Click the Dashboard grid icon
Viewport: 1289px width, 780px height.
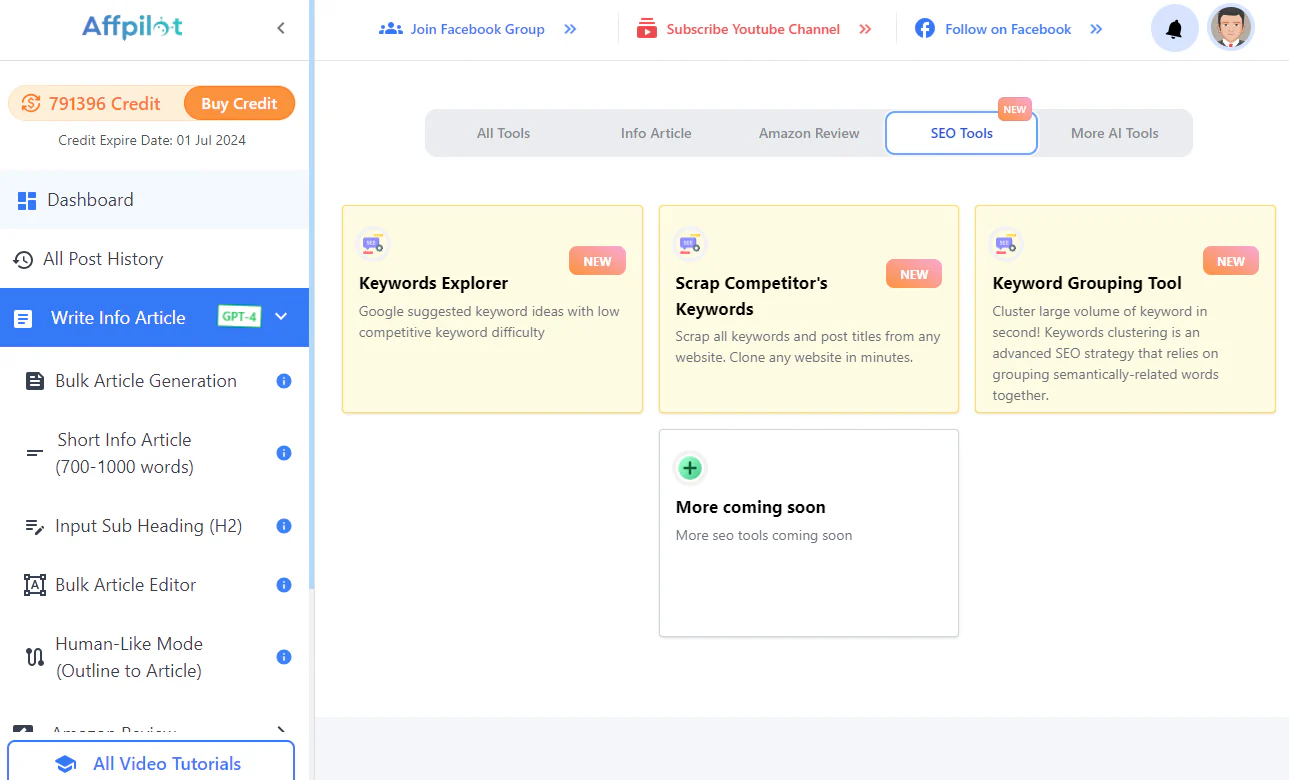27,201
